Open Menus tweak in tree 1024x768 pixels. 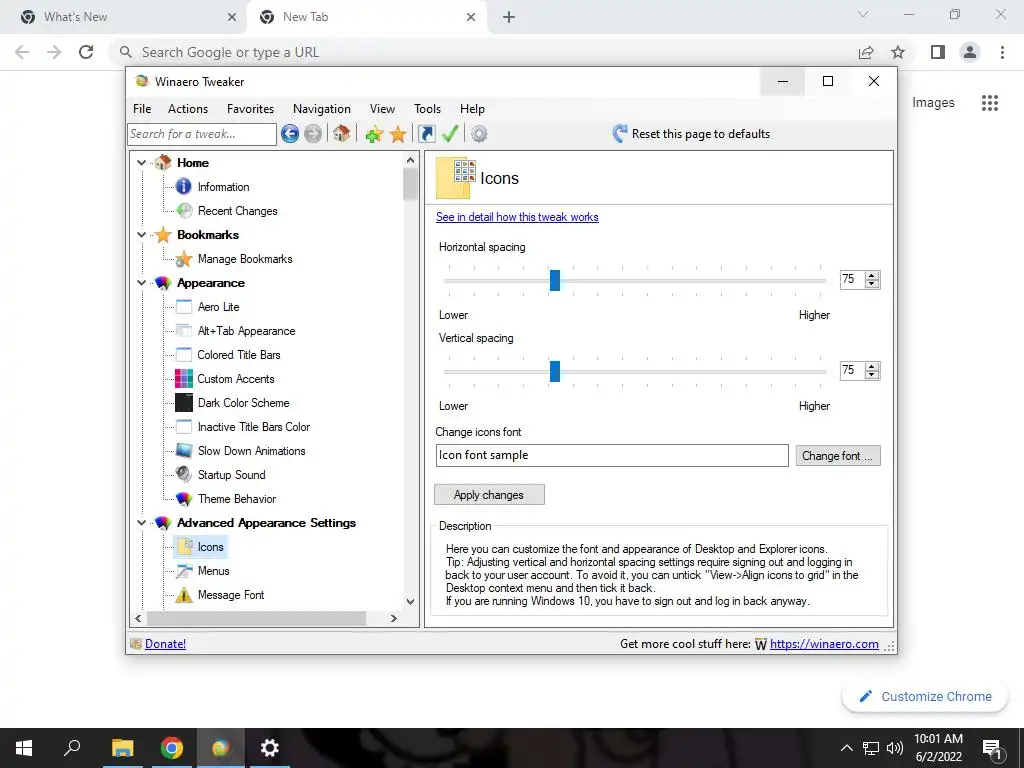click(x=213, y=571)
